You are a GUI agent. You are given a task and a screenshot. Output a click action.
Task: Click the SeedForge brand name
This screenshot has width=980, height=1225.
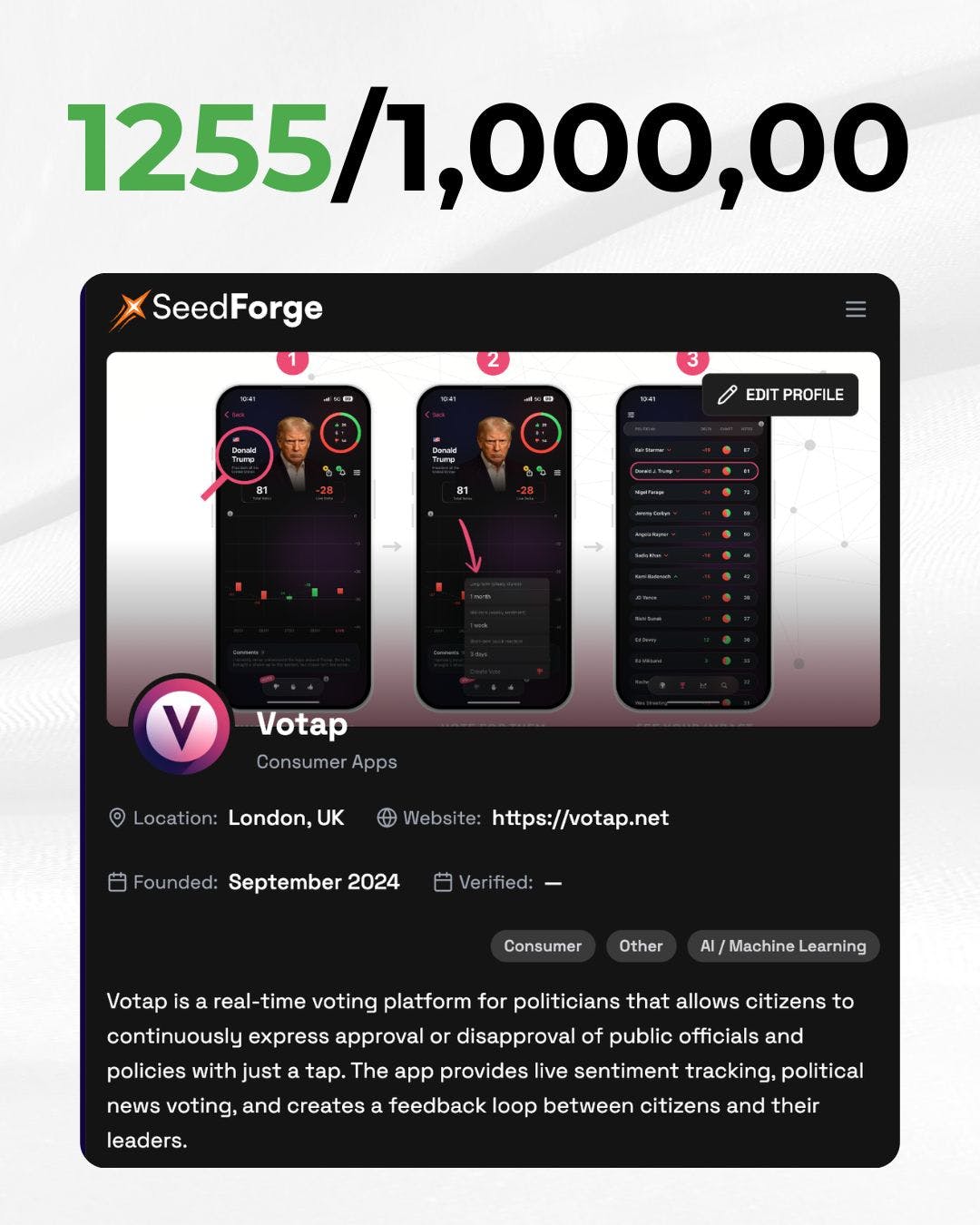[x=237, y=309]
